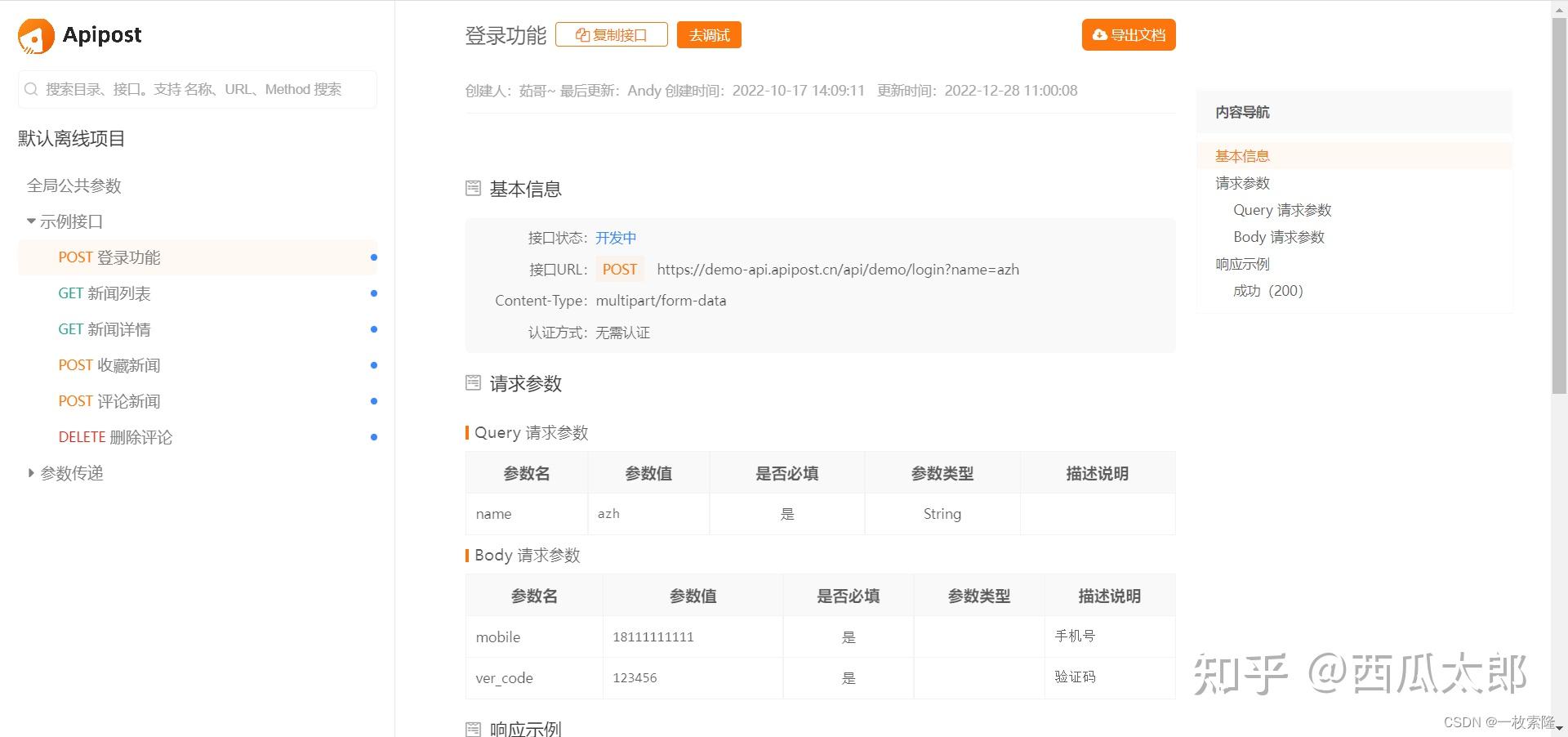Screen dimensions: 1568x737
Task: Open the 开发中 status link
Action: point(616,238)
